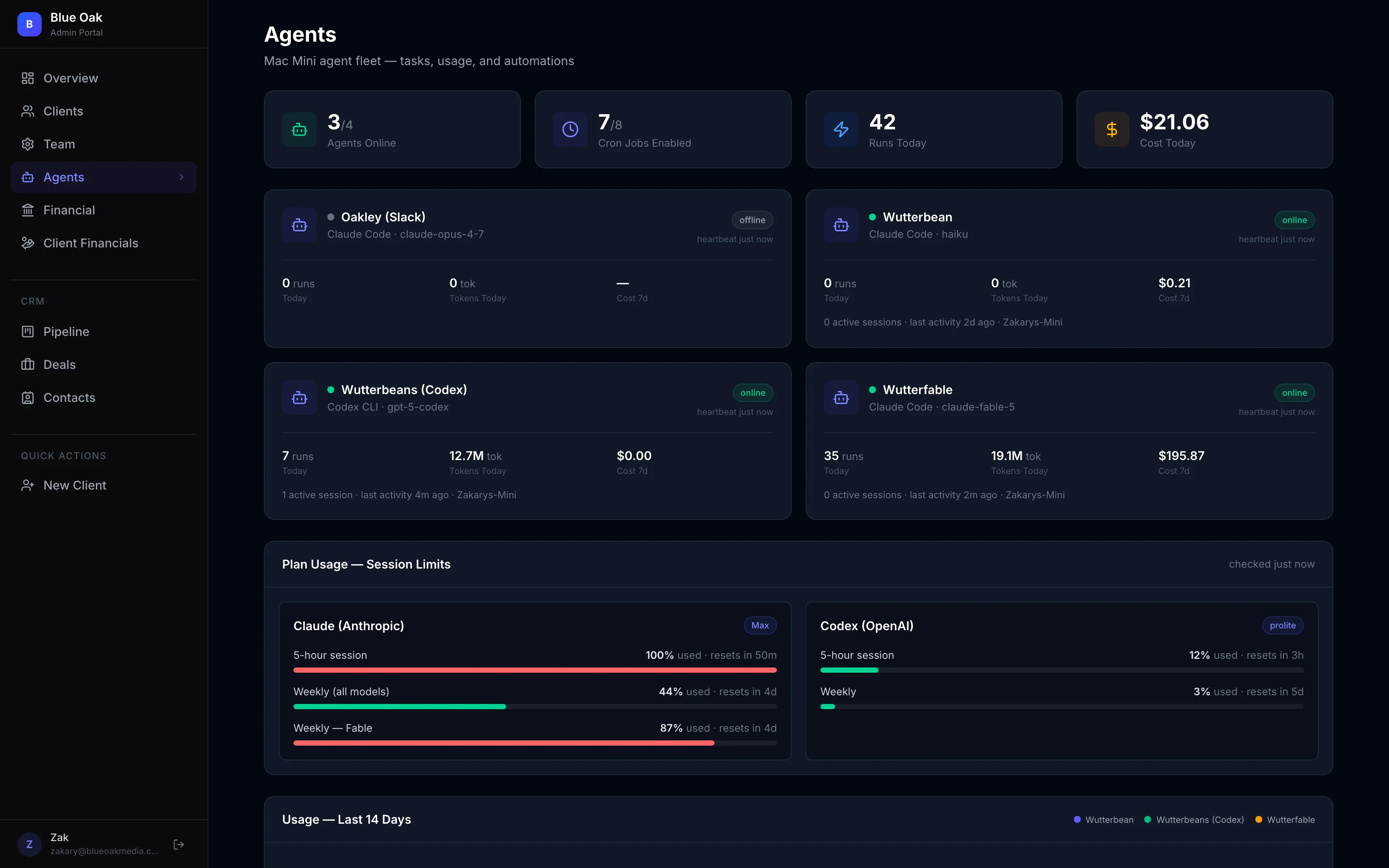This screenshot has width=1389, height=868.
Task: Click the Cron Jobs clock icon
Action: 570,130
